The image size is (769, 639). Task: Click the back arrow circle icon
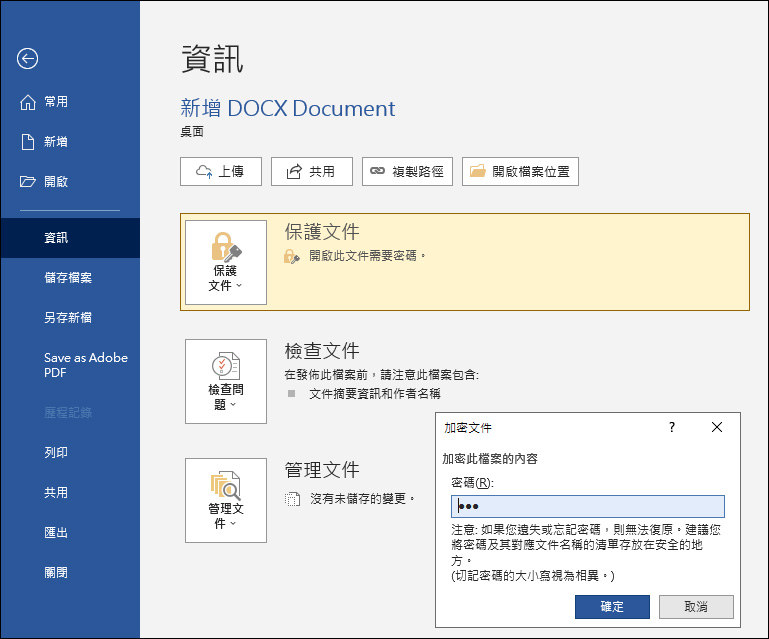coord(27,59)
